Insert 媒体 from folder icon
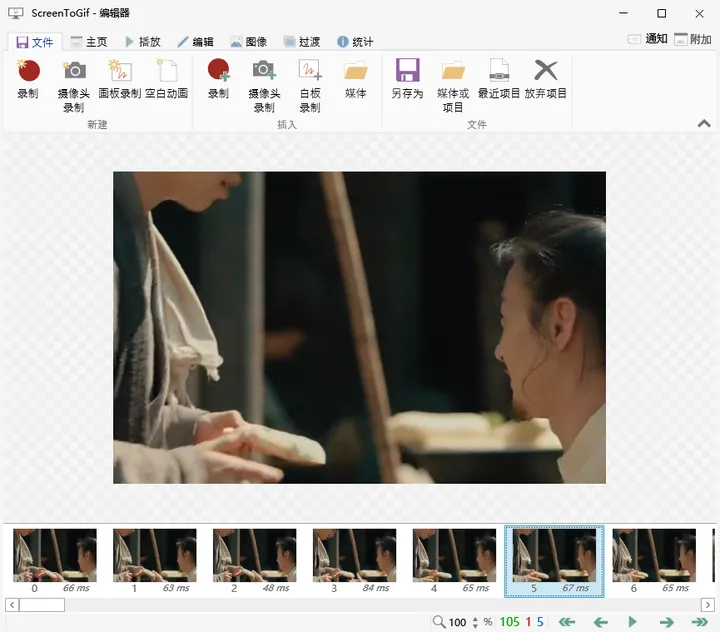This screenshot has height=632, width=720. click(x=355, y=79)
